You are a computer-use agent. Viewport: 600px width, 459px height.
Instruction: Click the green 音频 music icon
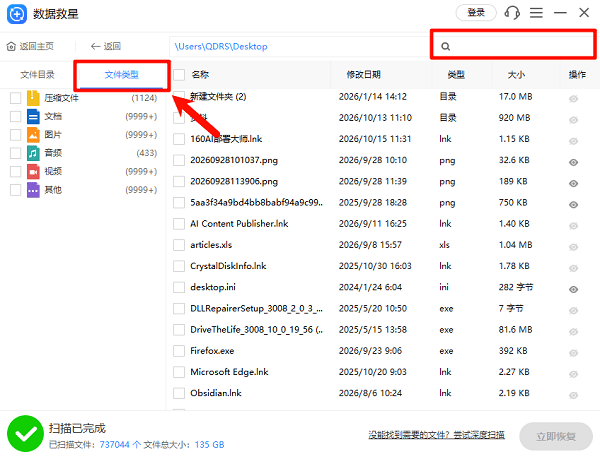(33, 153)
